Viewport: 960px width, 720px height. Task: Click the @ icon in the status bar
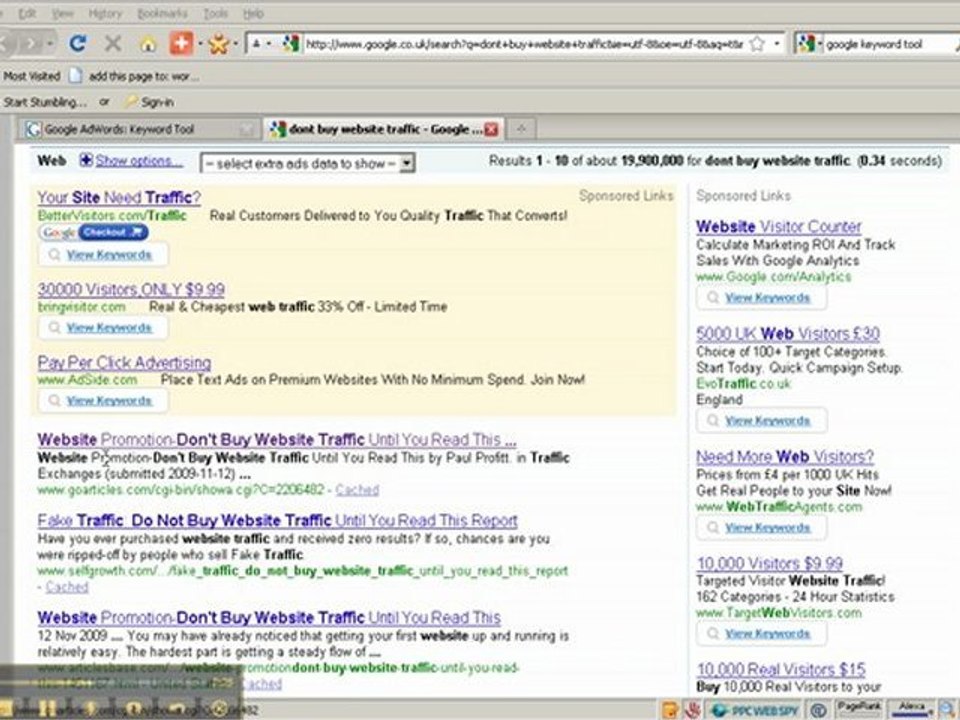point(818,710)
